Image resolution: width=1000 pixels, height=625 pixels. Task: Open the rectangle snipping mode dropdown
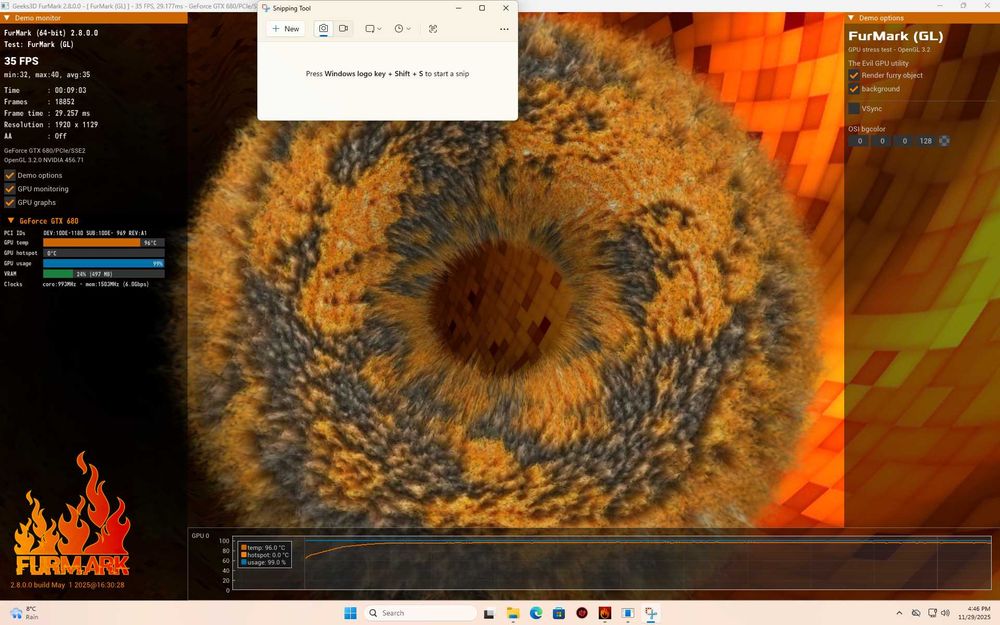point(373,29)
